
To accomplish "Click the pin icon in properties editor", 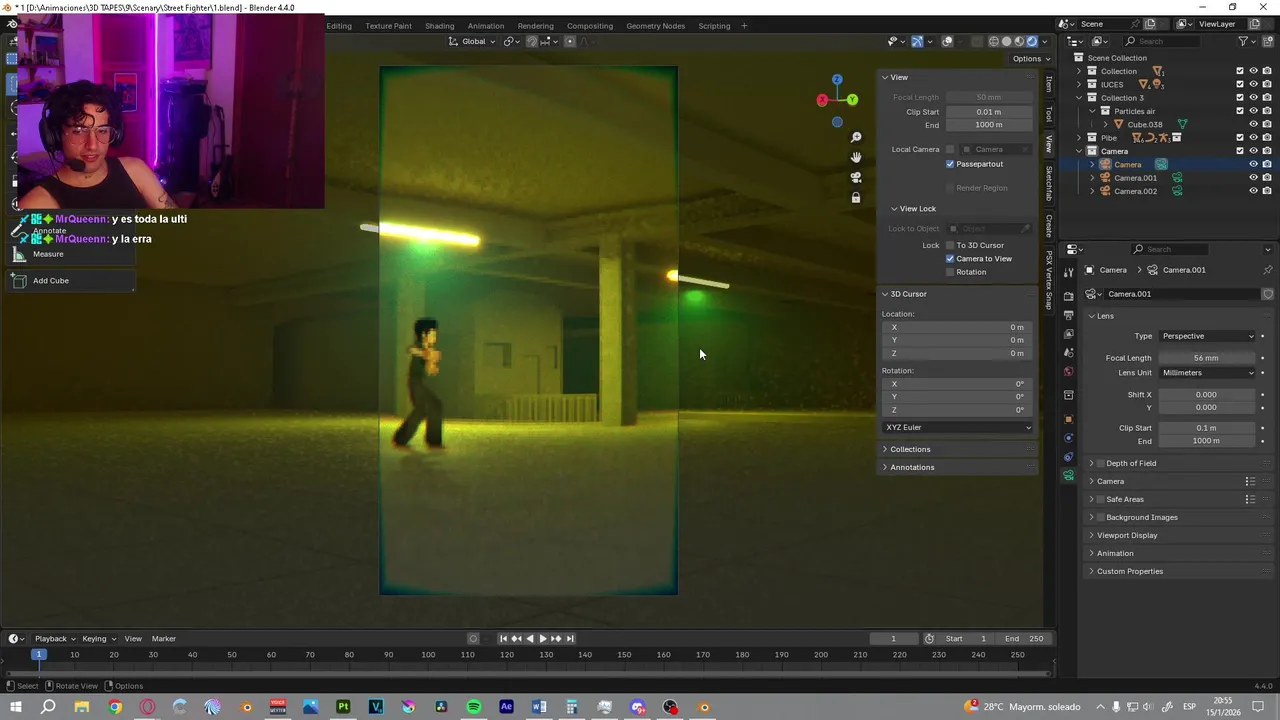I will click(x=1267, y=270).
